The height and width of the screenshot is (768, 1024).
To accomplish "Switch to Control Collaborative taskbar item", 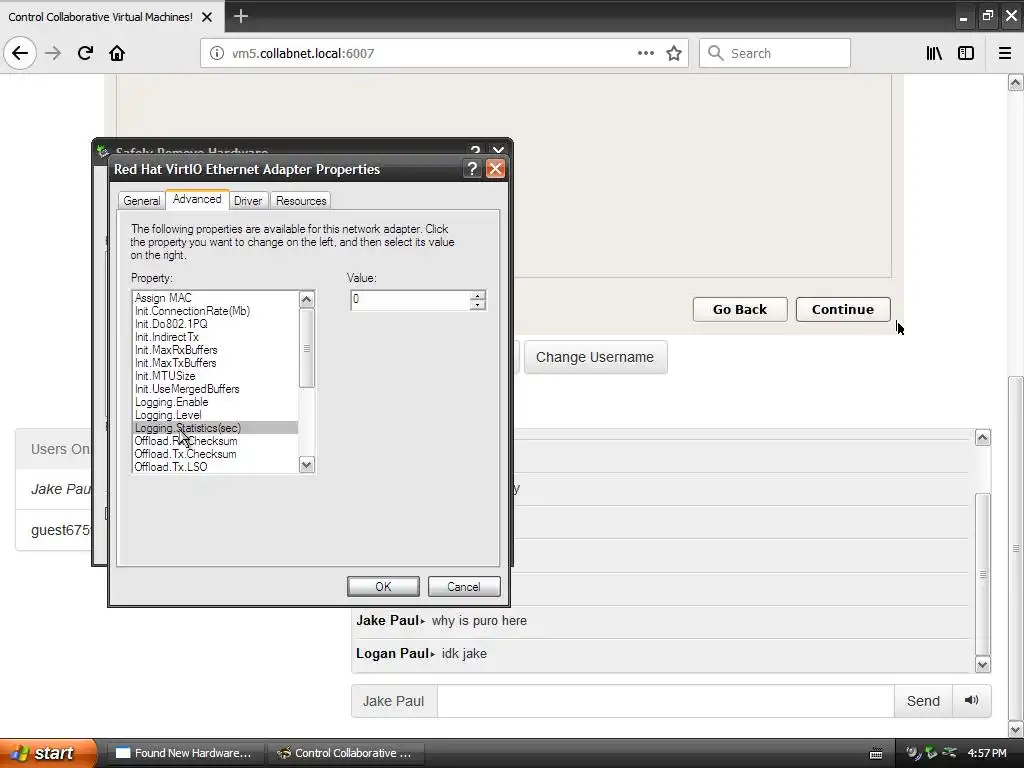I will (x=345, y=753).
